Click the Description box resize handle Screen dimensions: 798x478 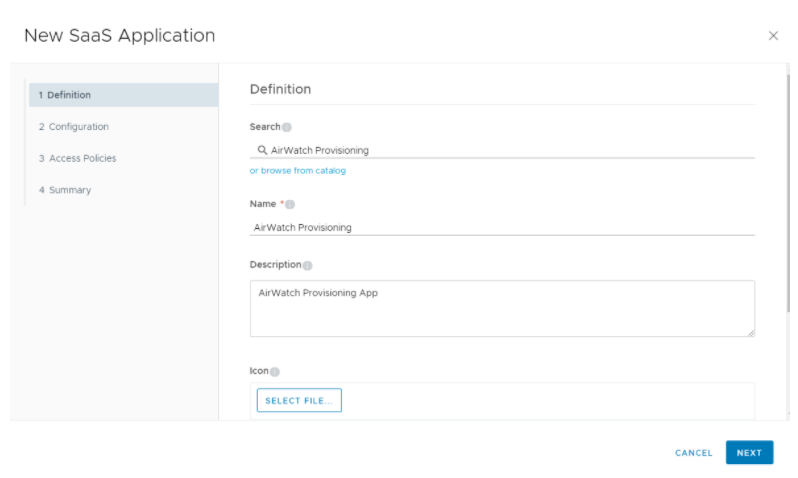click(x=750, y=332)
